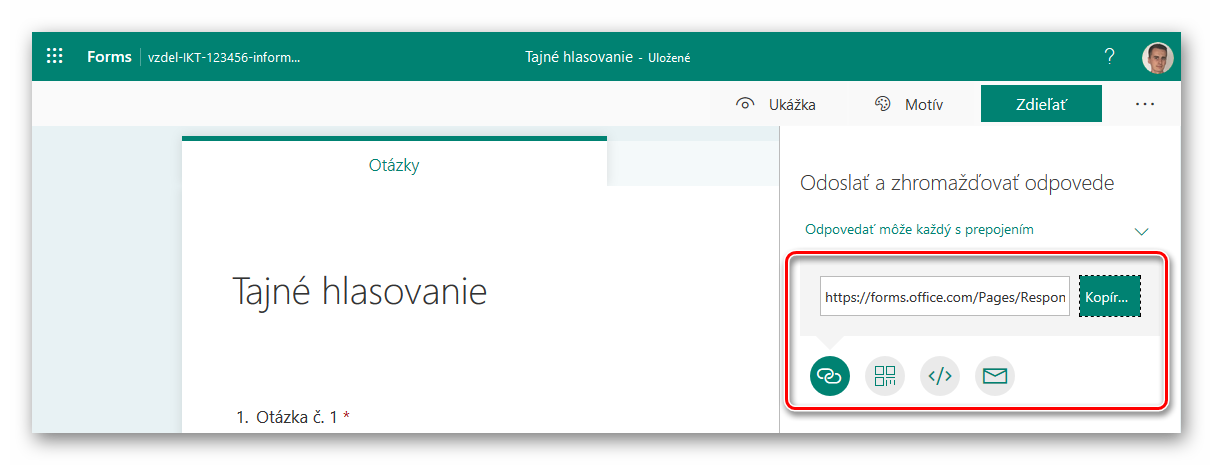Open the app launcher waffle menu
The image size is (1213, 465).
(x=55, y=57)
